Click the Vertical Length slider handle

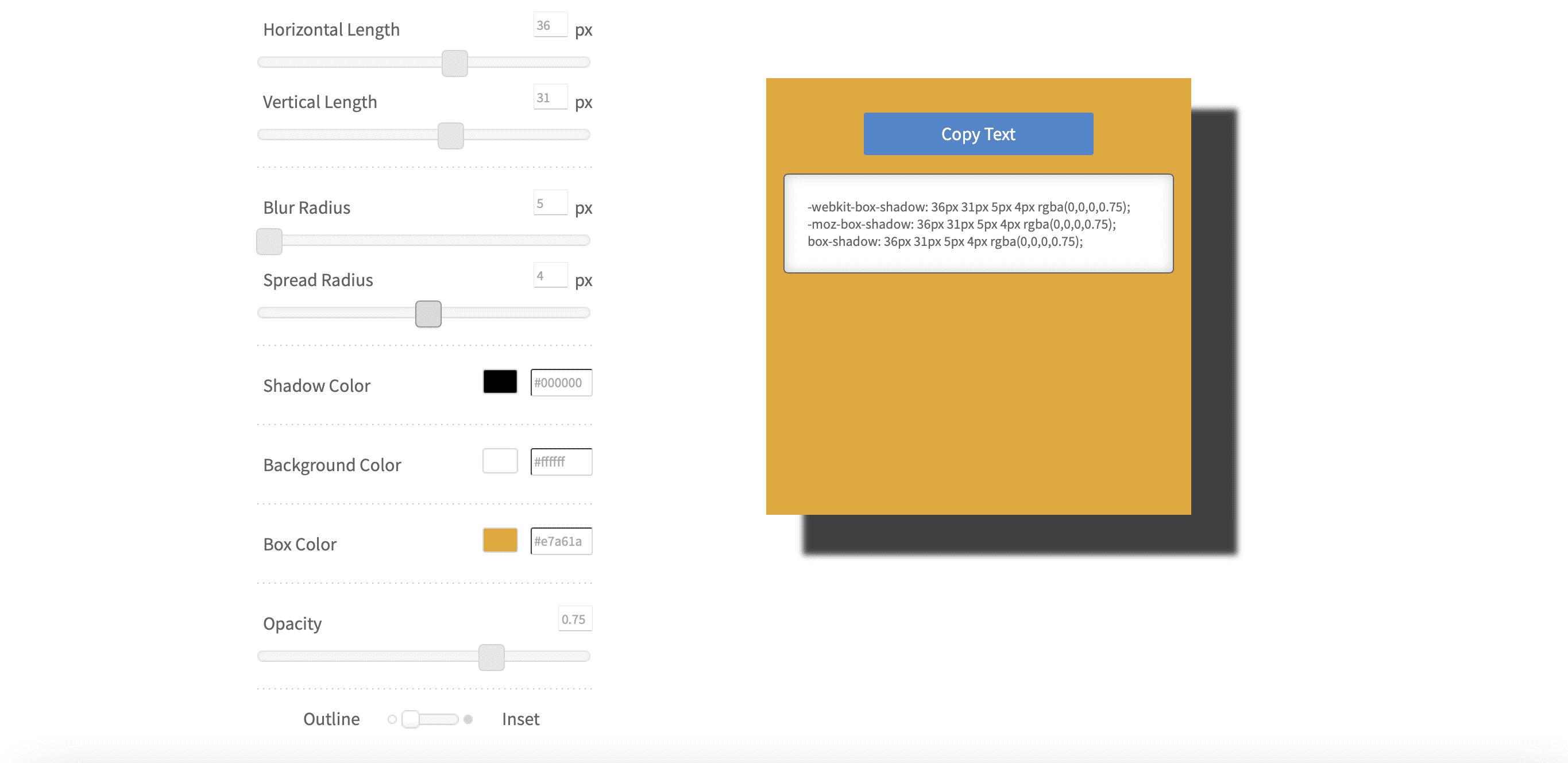[450, 135]
